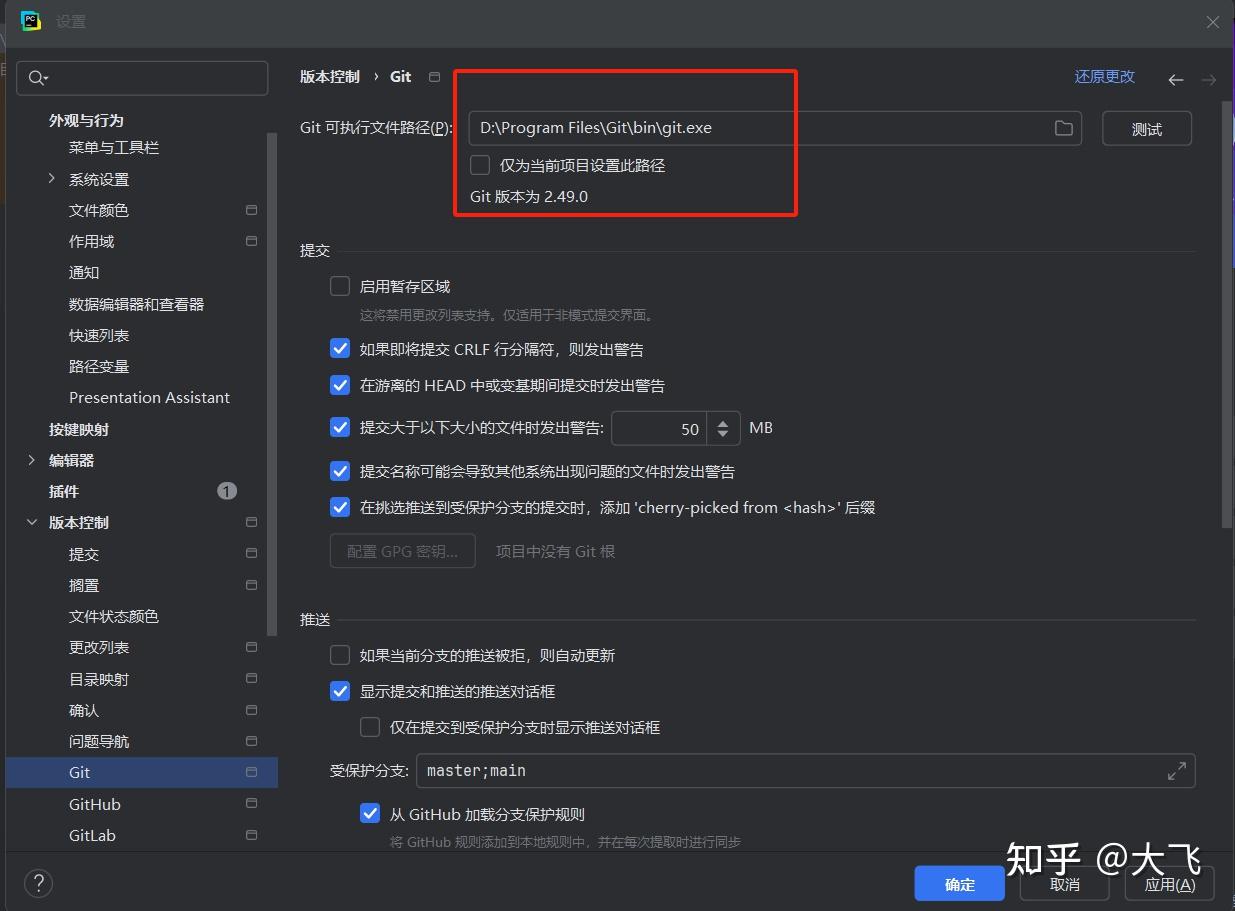Click the help question mark icon
This screenshot has width=1235, height=911.
[38, 883]
